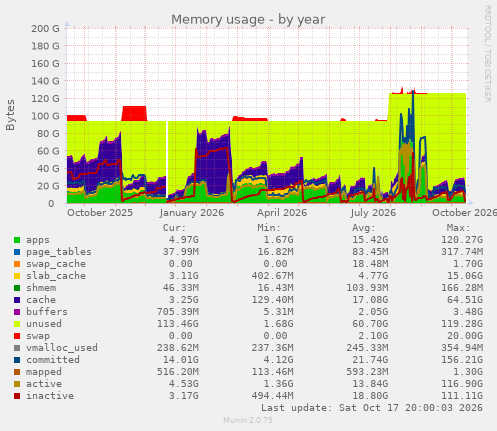
Task: Click the slab_cache average value 4.77G
Action: 373,276
